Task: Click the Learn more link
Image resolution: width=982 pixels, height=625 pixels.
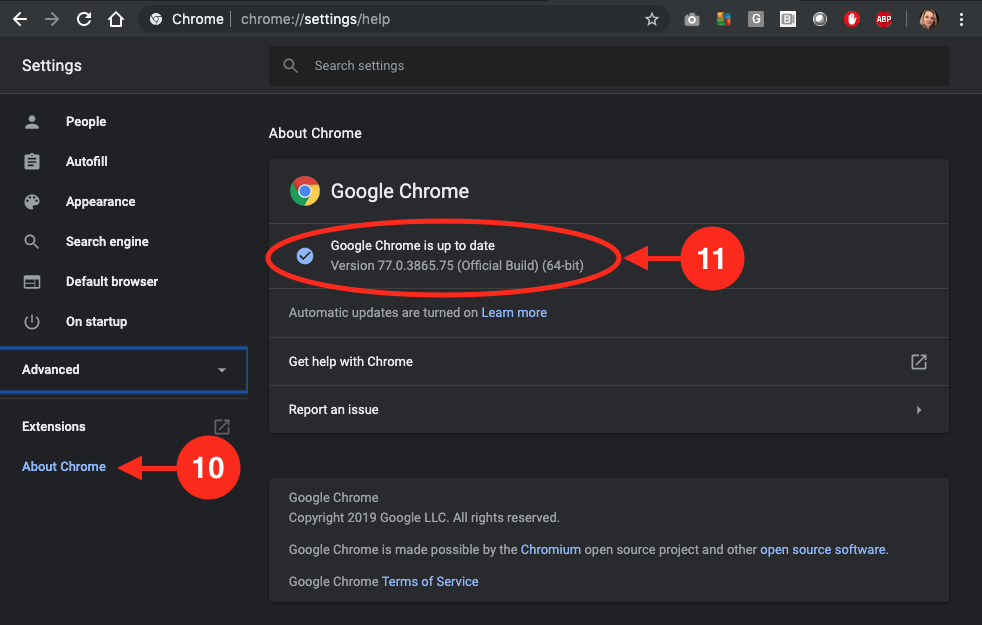Action: [514, 312]
